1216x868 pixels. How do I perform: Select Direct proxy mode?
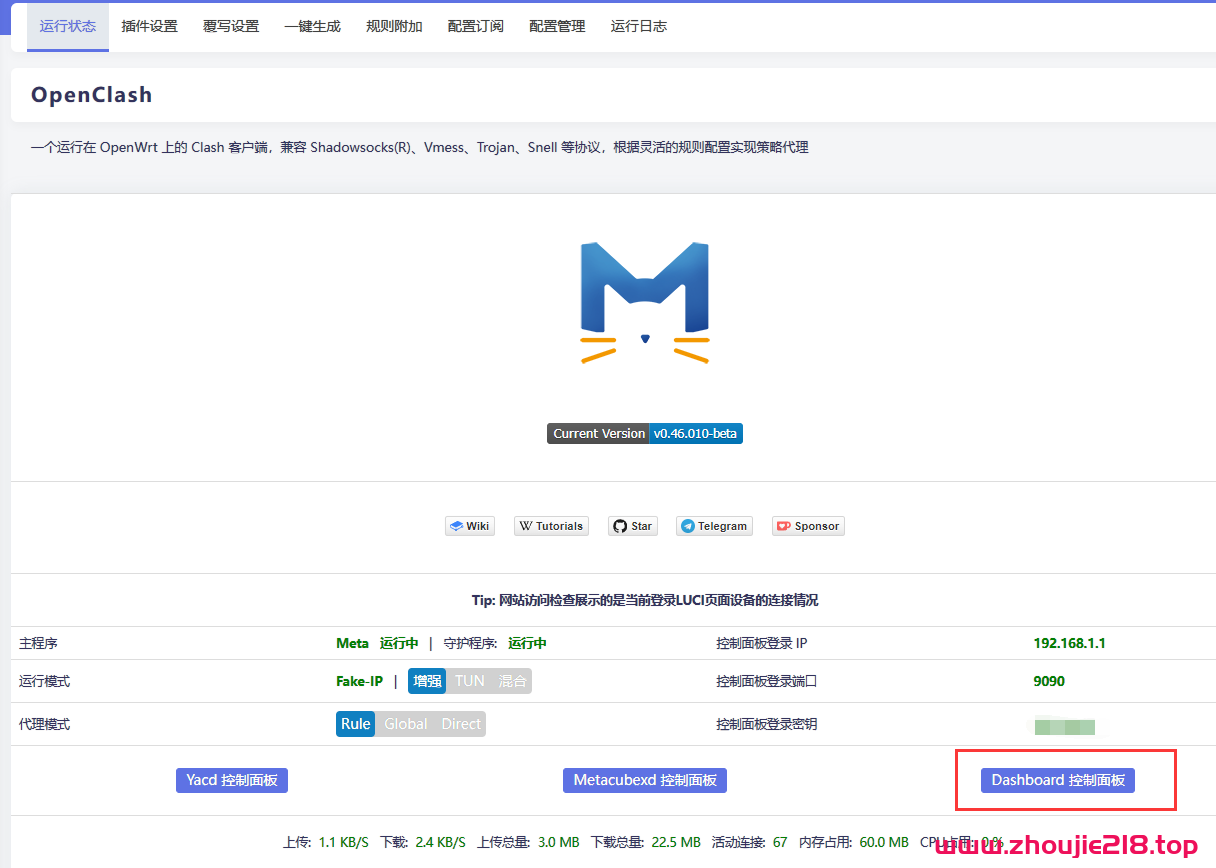coord(461,723)
